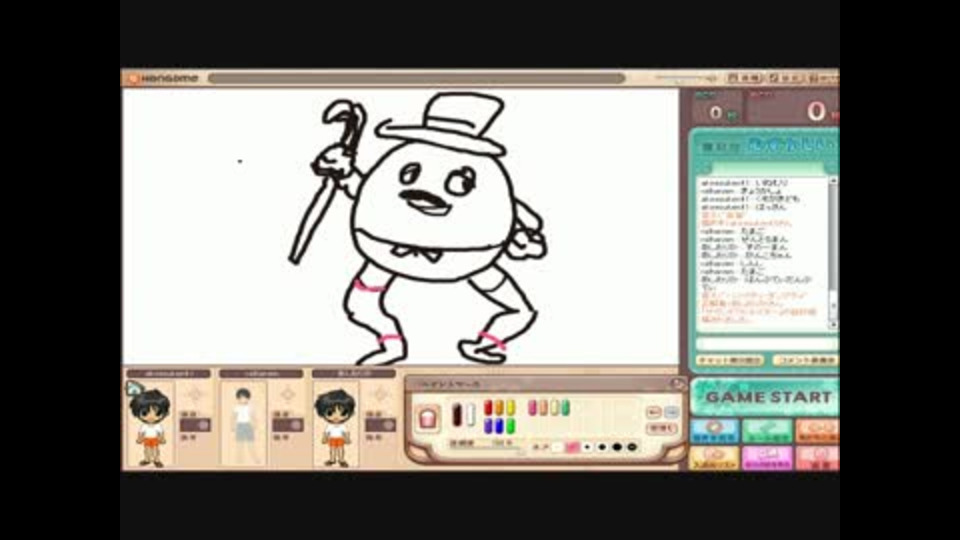The width and height of the screenshot is (960, 540).
Task: Click the first button below chat input
Action: tap(730, 361)
